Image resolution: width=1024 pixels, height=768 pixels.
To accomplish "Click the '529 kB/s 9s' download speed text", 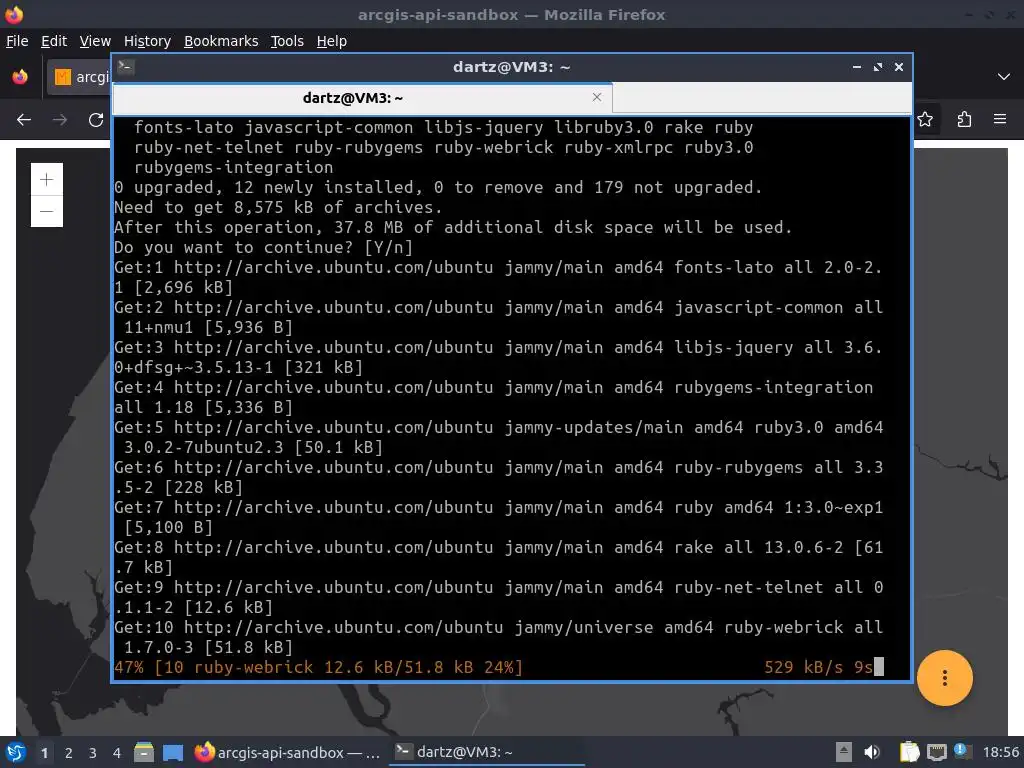I will pyautogui.click(x=818, y=667).
